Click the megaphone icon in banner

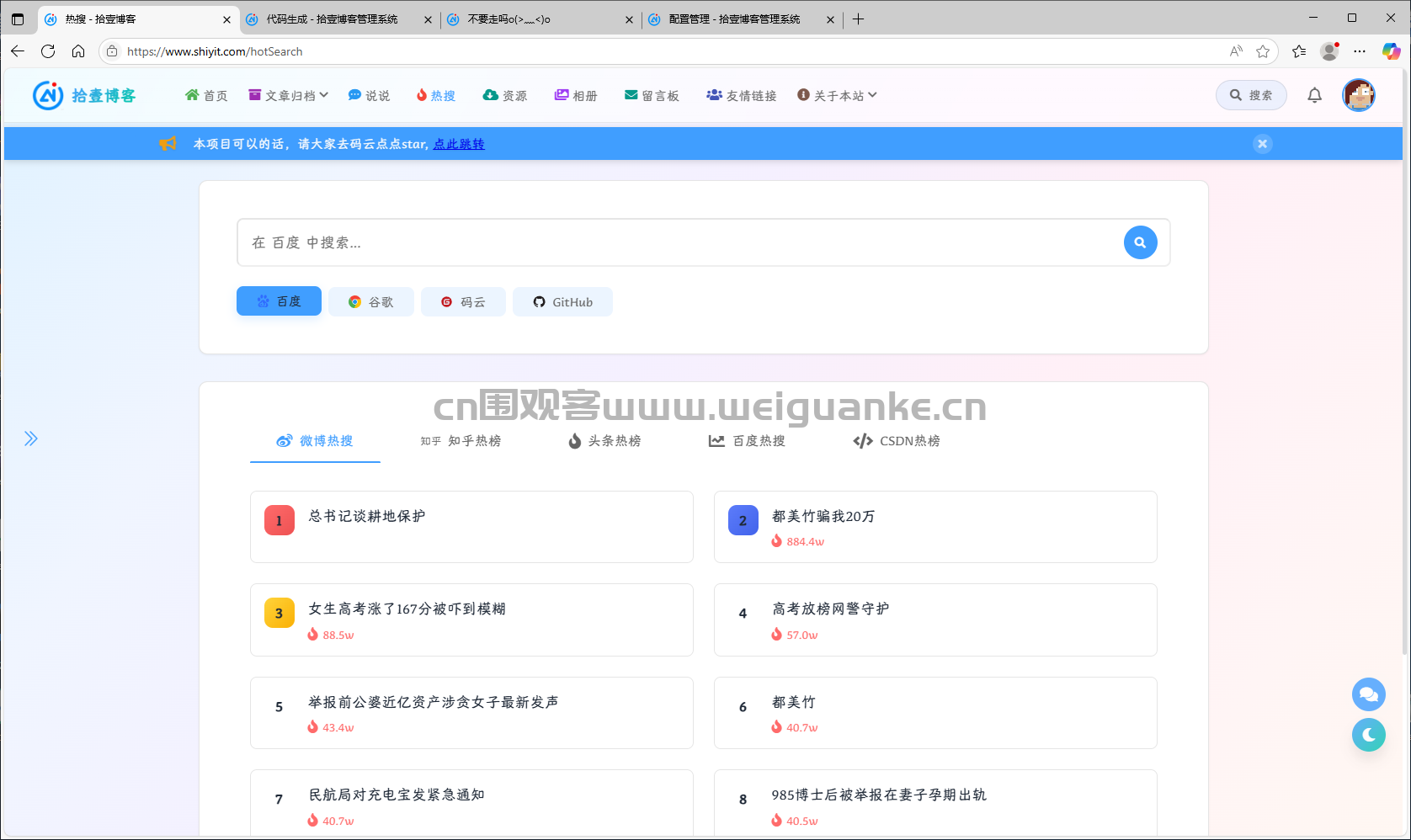(168, 144)
